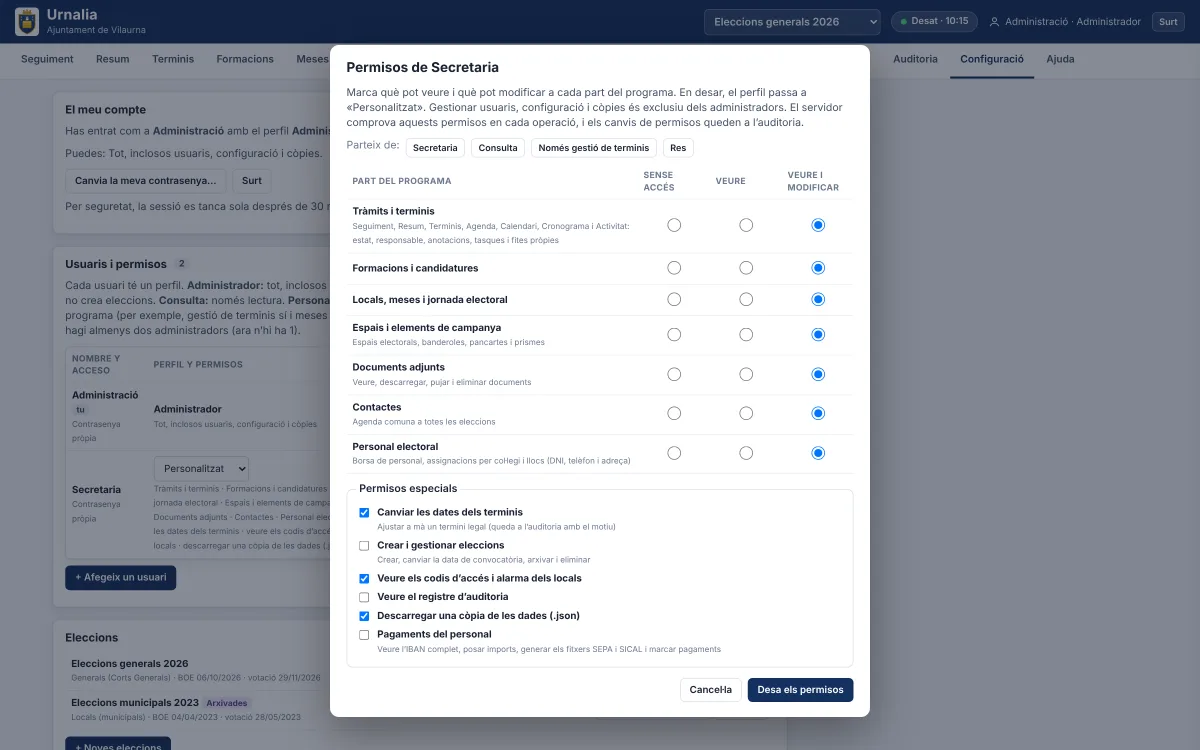This screenshot has height=750, width=1200.
Task: Set Personal electoral to Sense accés
Action: [674, 453]
